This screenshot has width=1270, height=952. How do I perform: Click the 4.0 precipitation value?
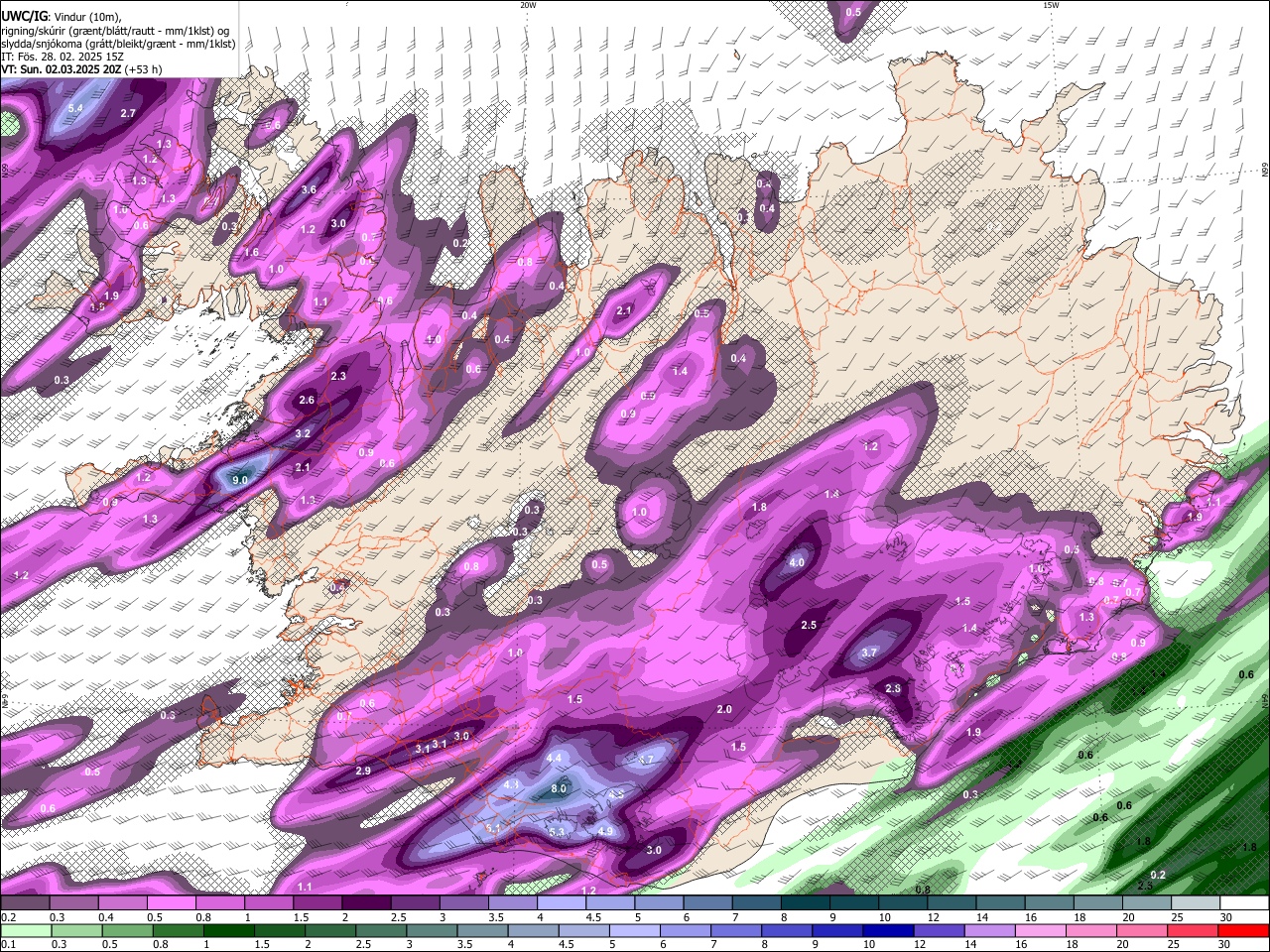click(797, 562)
